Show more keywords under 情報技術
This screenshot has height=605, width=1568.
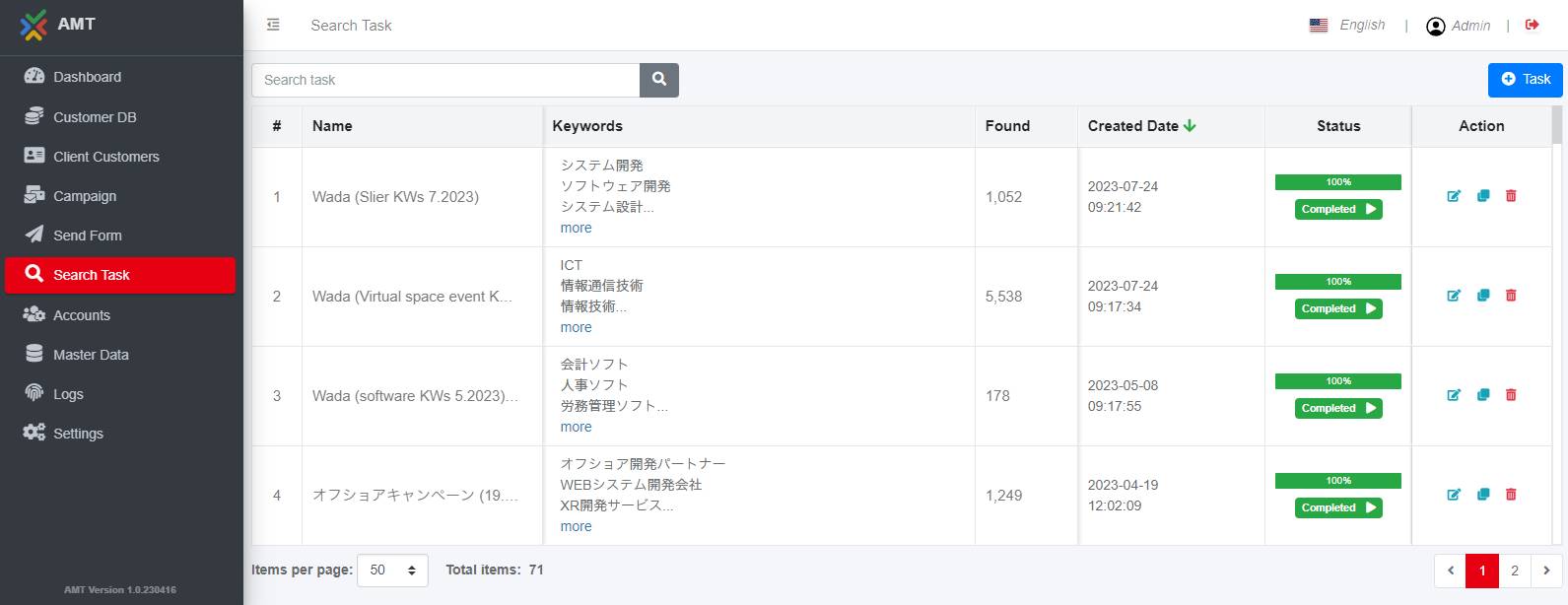pyautogui.click(x=577, y=327)
